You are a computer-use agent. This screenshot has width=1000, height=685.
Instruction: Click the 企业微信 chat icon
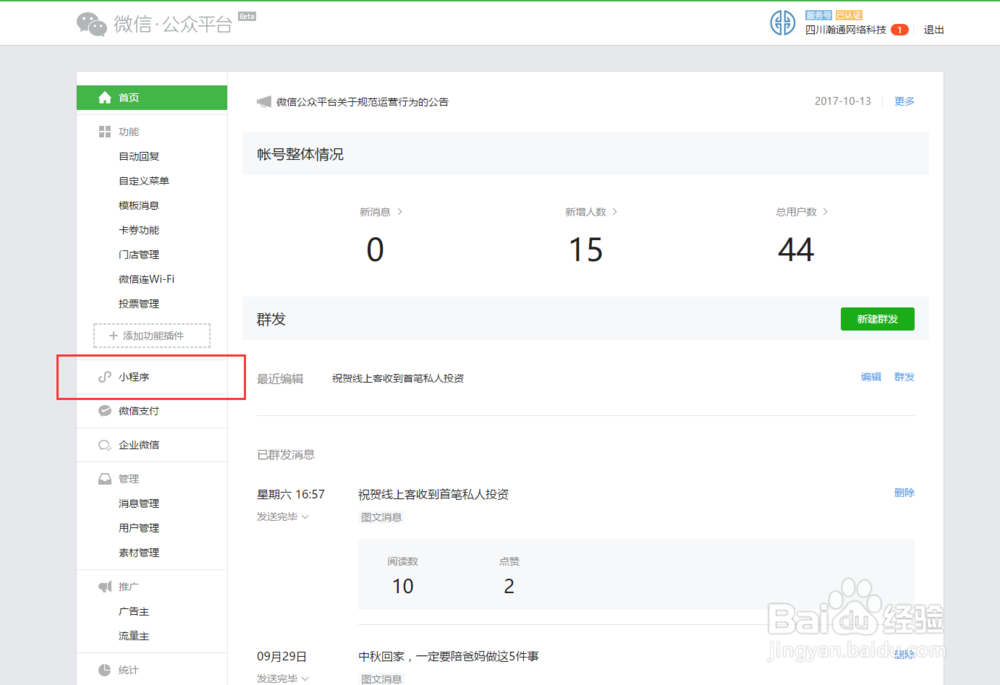[x=103, y=444]
